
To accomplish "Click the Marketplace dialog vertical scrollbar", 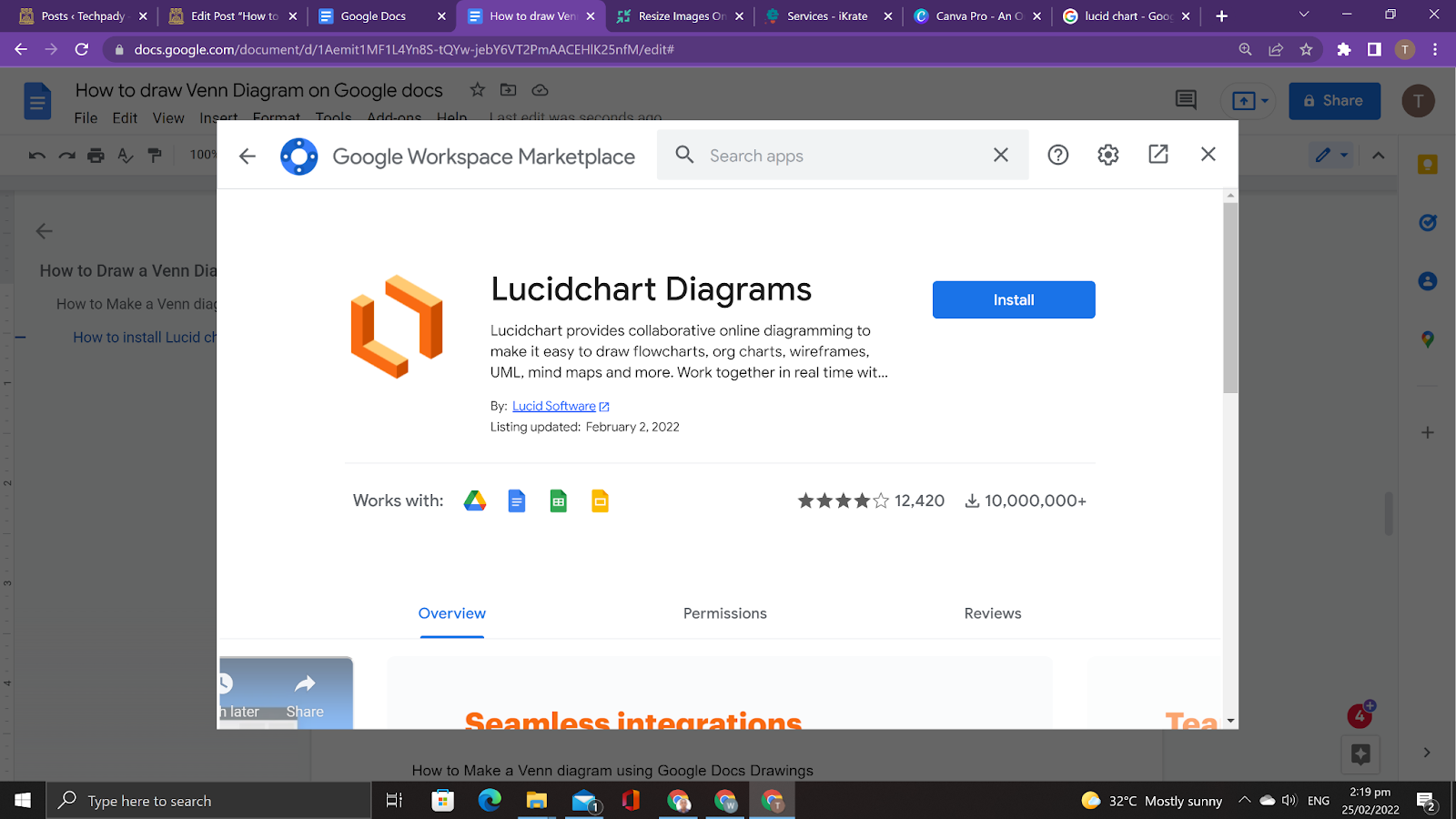I will 1230,298.
